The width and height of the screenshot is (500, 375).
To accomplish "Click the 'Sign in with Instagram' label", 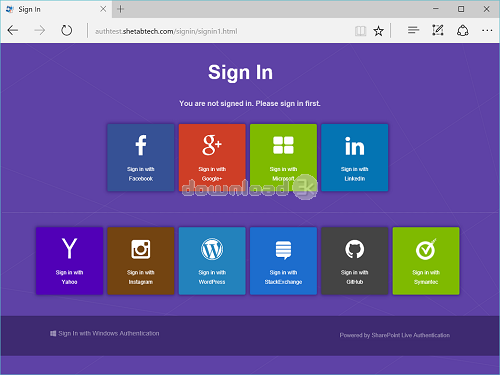I will pyautogui.click(x=141, y=277).
